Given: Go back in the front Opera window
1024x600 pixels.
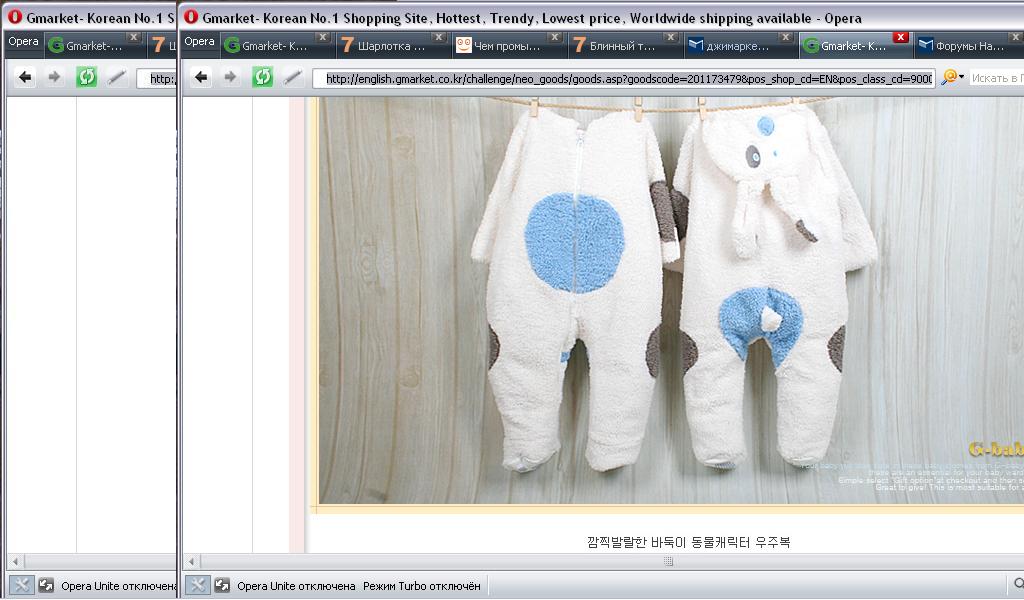Looking at the screenshot, I should pyautogui.click(x=201, y=78).
